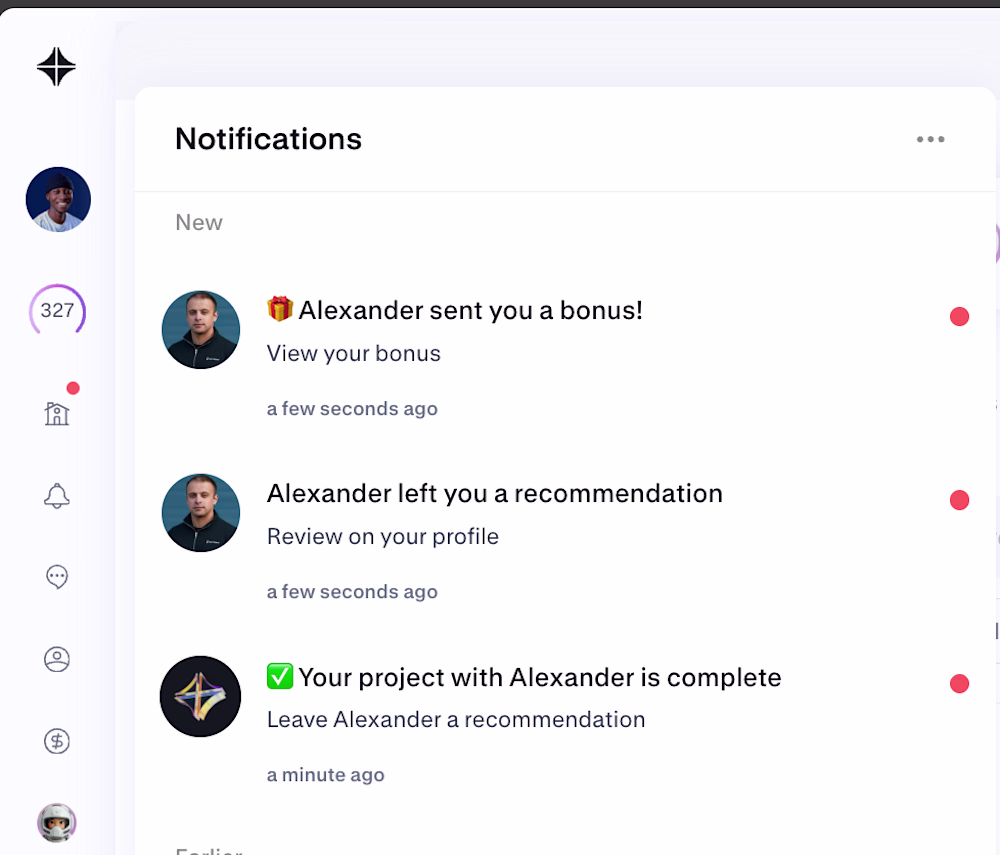Image resolution: width=1000 pixels, height=855 pixels.
Task: Open the home building icon in sidebar
Action: click(57, 413)
